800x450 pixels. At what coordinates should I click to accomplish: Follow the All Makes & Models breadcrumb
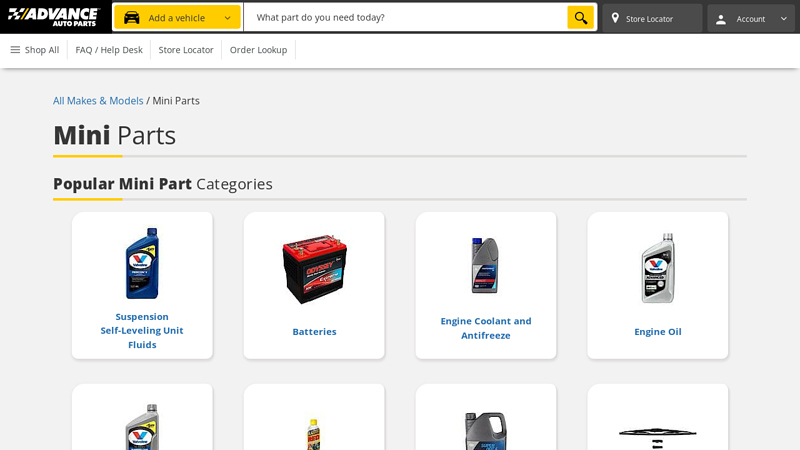click(x=98, y=101)
